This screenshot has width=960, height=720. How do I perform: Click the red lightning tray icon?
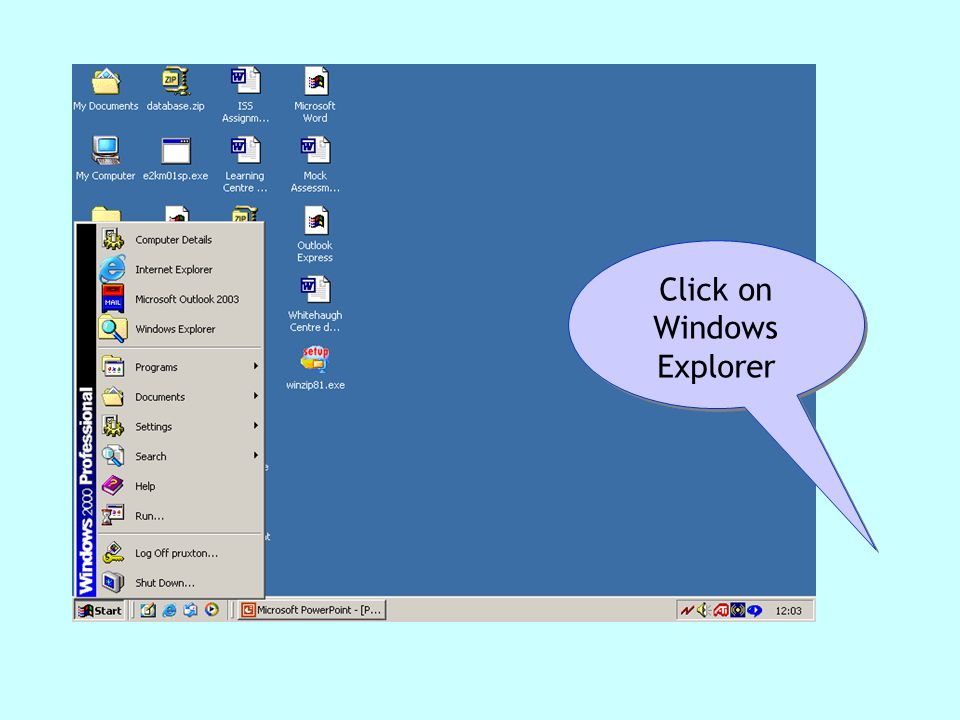(688, 610)
